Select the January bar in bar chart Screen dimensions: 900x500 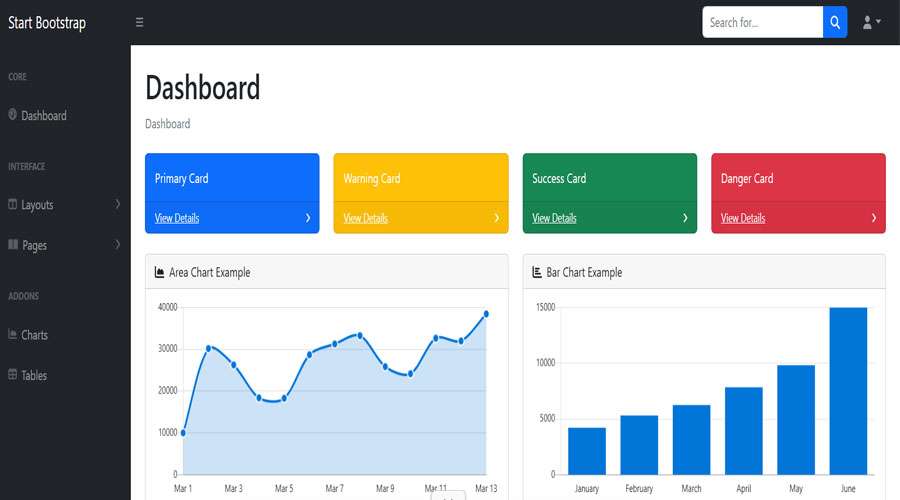click(587, 451)
